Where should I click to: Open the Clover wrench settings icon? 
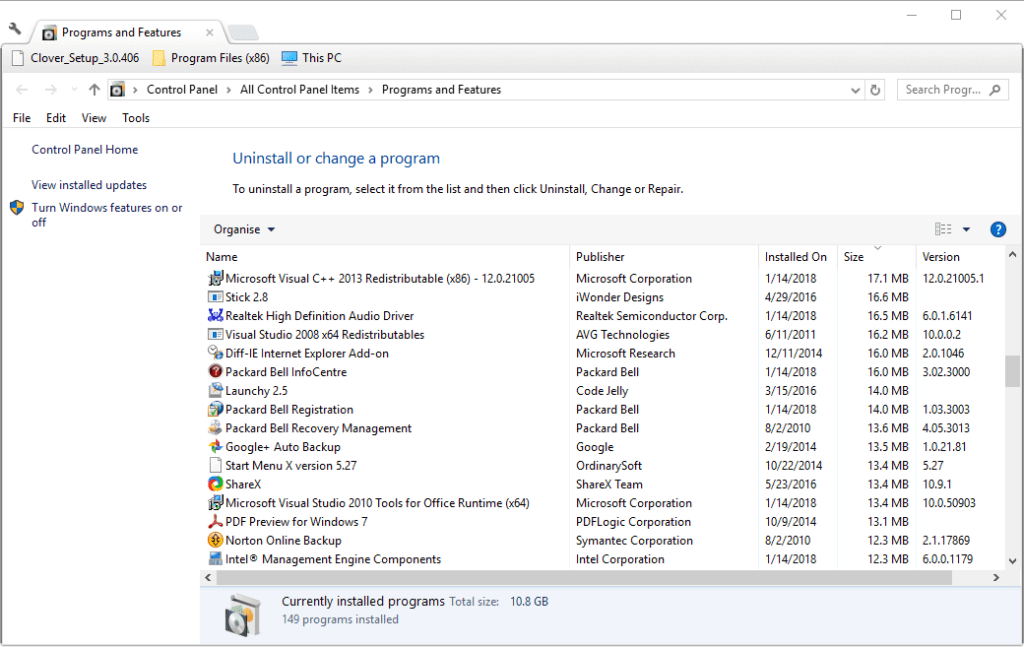[x=15, y=29]
